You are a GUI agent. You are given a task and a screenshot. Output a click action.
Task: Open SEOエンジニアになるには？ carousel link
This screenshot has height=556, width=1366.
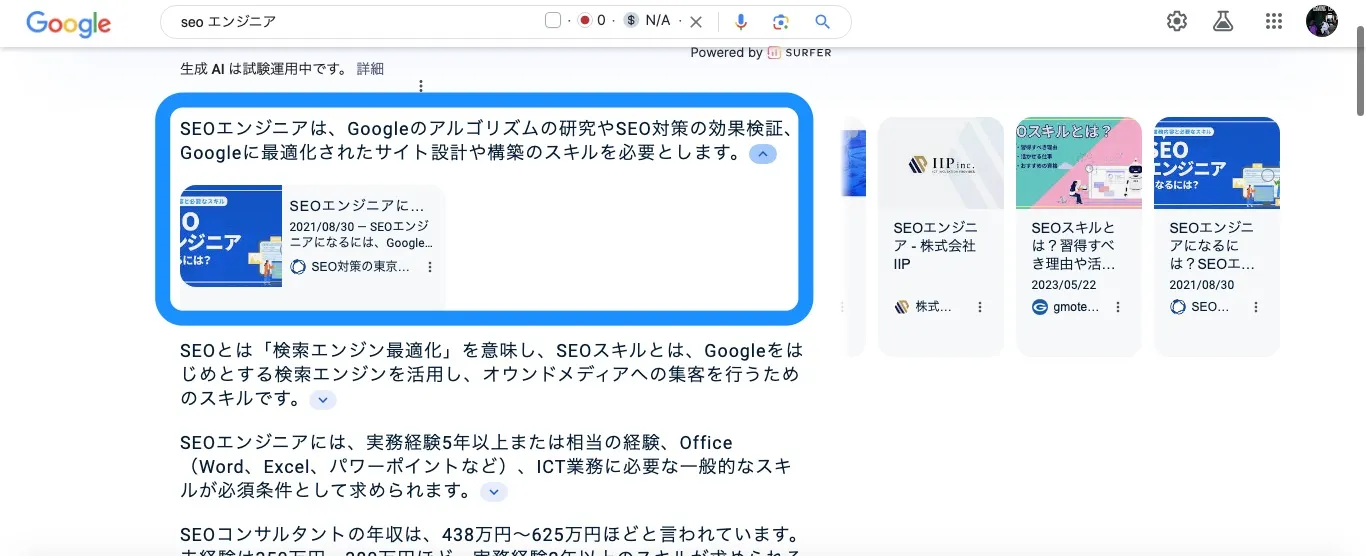tap(1212, 246)
